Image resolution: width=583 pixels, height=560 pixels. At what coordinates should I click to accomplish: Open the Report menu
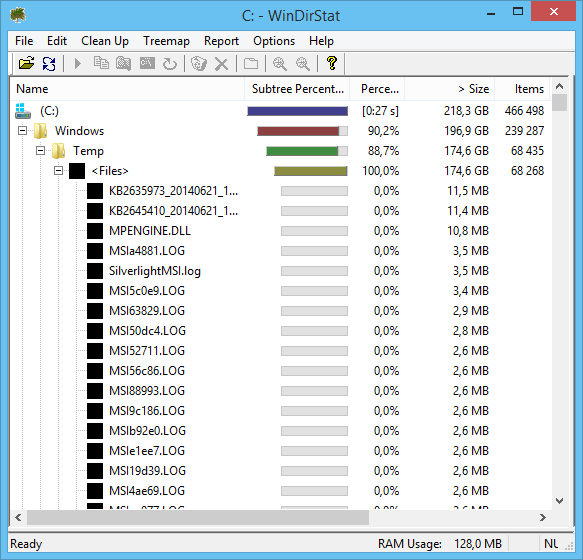click(221, 41)
